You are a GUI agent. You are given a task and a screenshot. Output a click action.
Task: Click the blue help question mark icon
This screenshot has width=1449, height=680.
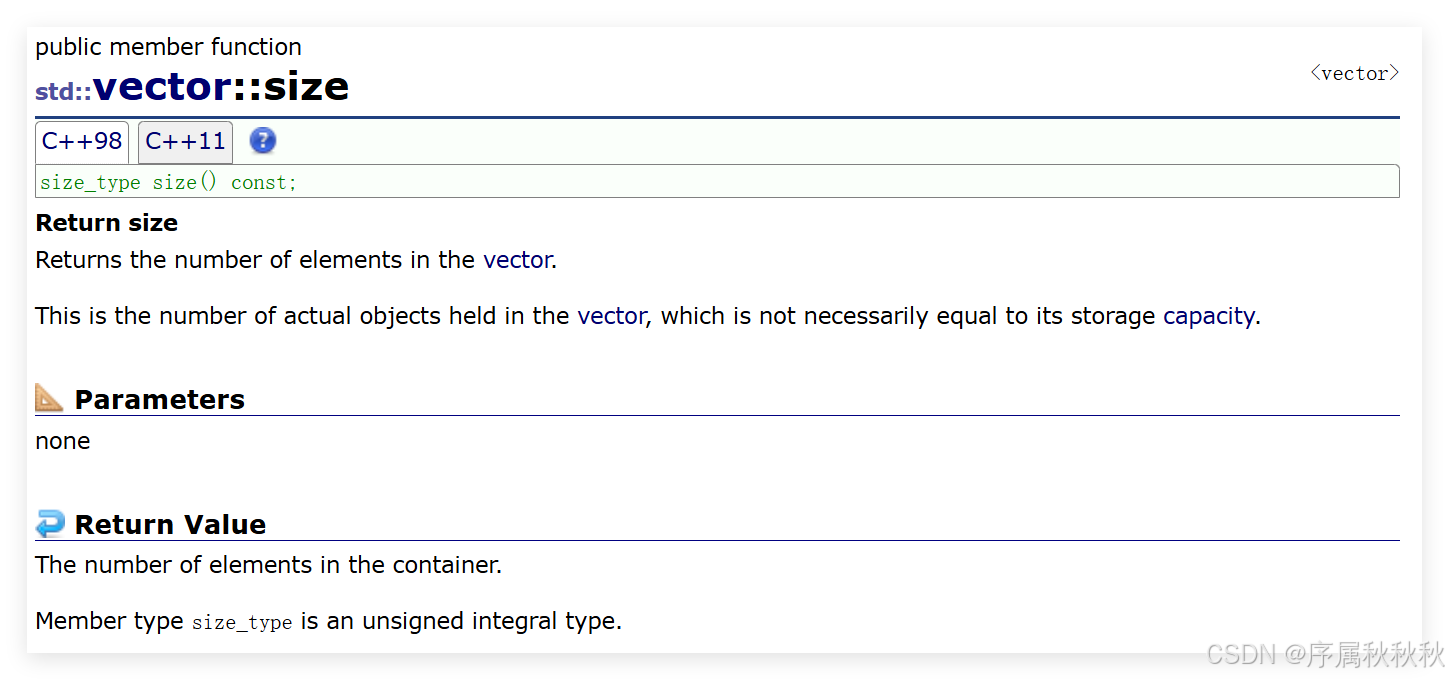pyautogui.click(x=262, y=141)
